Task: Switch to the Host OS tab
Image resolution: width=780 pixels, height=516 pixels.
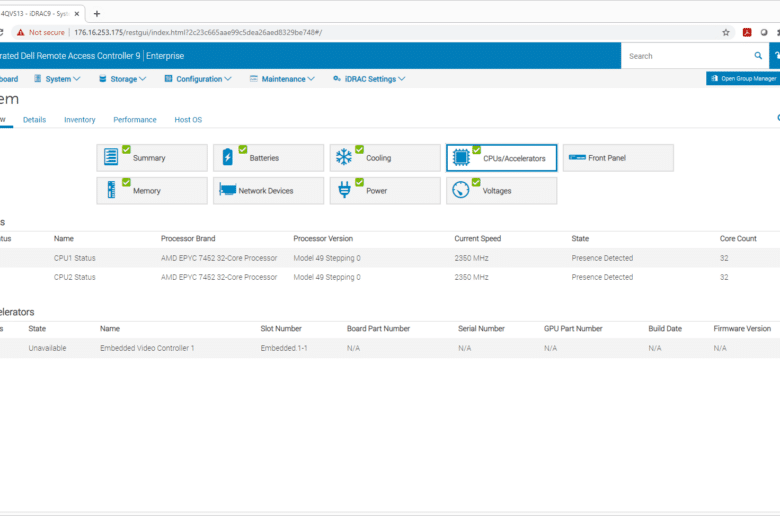Action: pyautogui.click(x=188, y=119)
